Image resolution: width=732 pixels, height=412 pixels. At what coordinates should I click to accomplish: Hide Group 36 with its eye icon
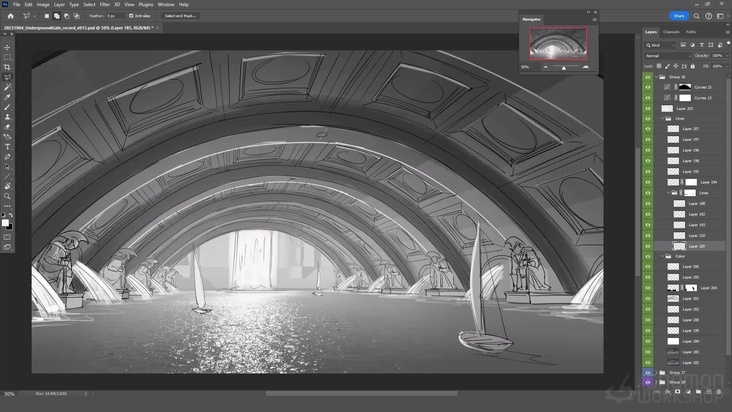[x=648, y=77]
